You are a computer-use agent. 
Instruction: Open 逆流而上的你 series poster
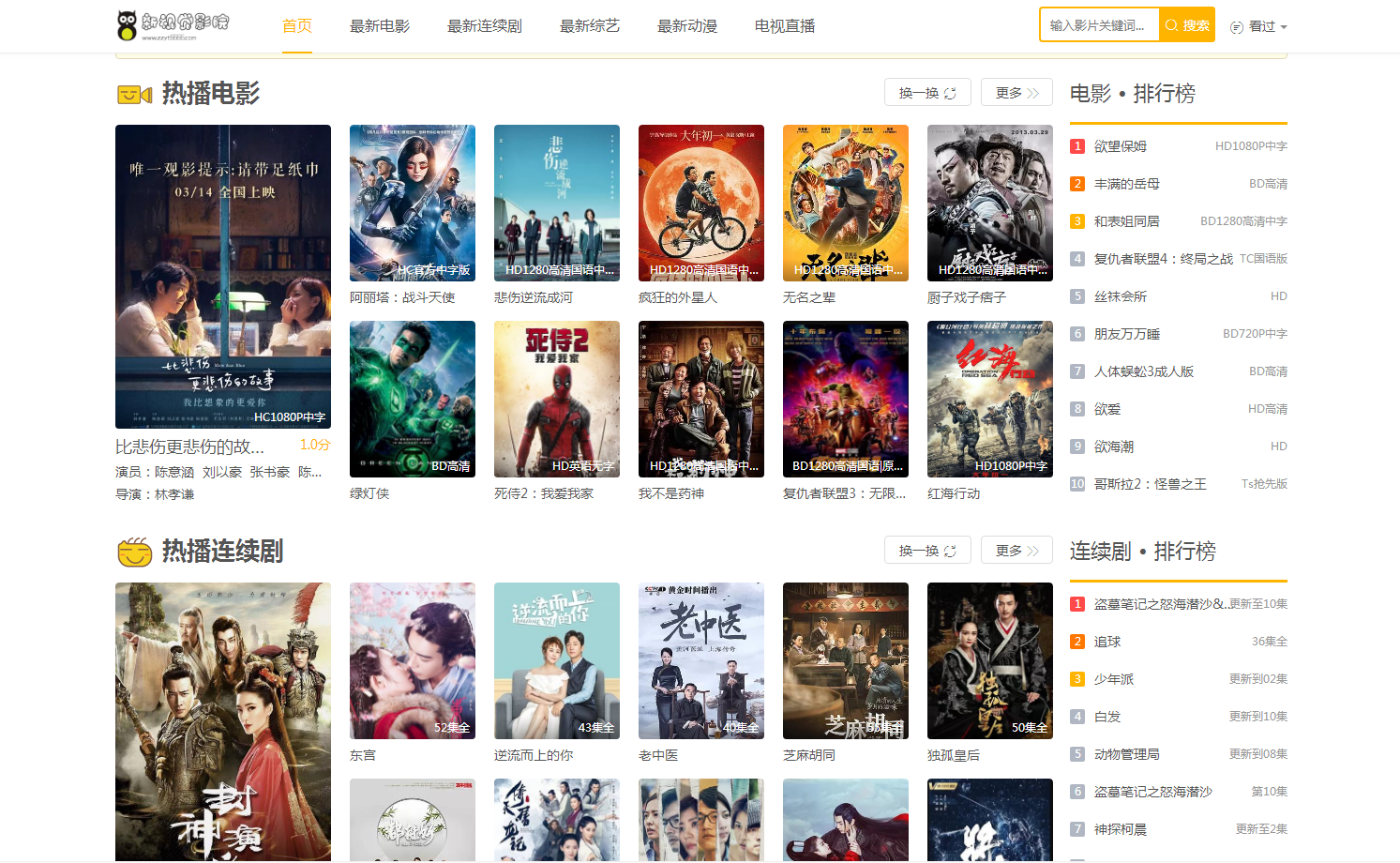coord(557,660)
